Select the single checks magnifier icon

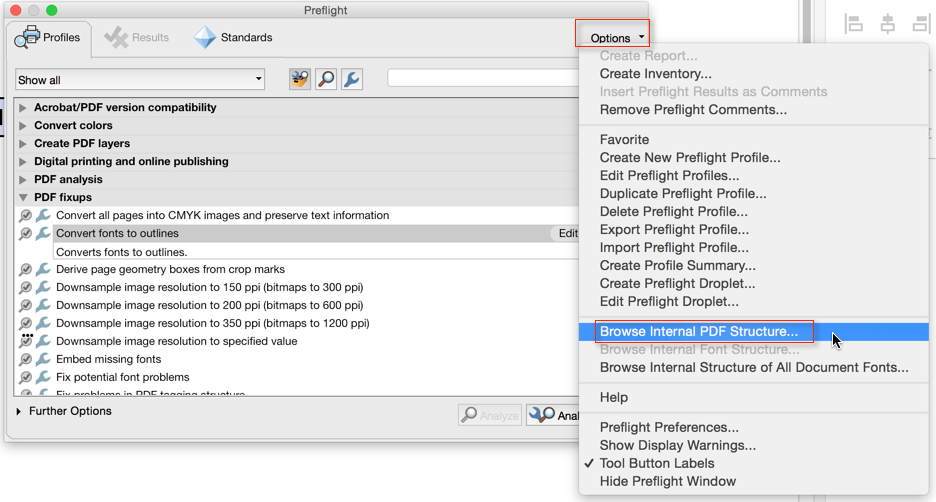326,79
